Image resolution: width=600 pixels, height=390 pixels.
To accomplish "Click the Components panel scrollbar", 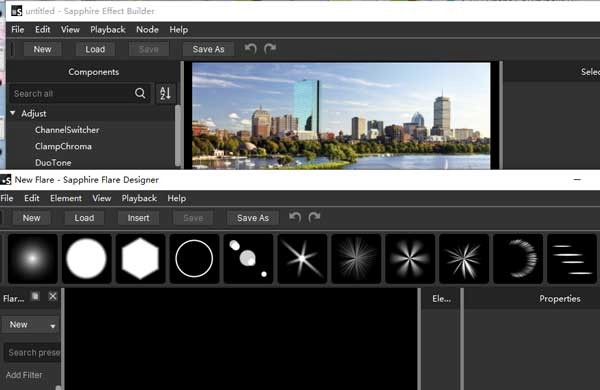I will point(178,135).
